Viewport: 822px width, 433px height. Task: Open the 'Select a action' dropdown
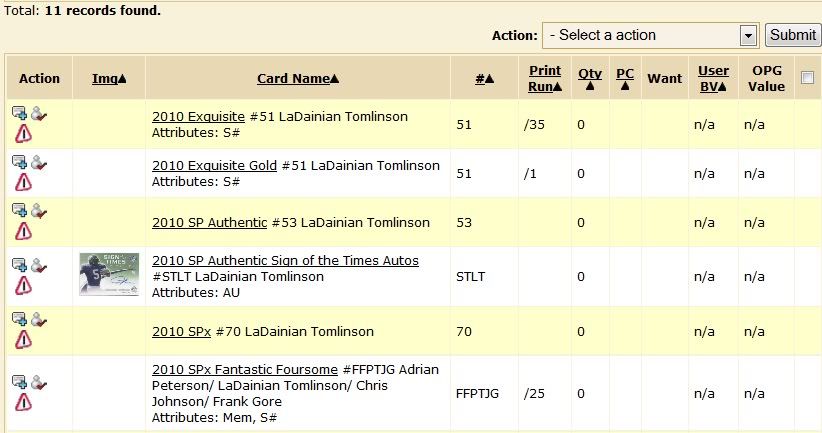click(650, 35)
